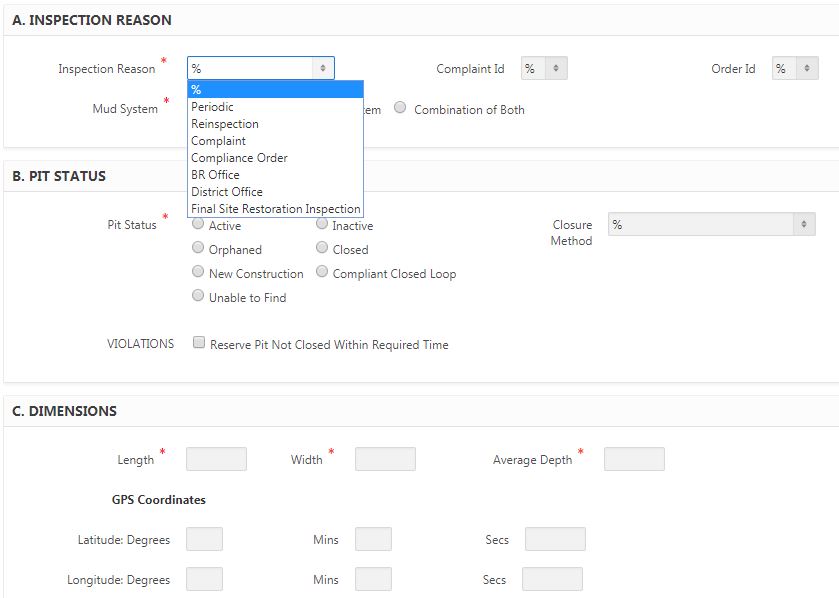Expand the Closure Method dropdown

[x=711, y=225]
